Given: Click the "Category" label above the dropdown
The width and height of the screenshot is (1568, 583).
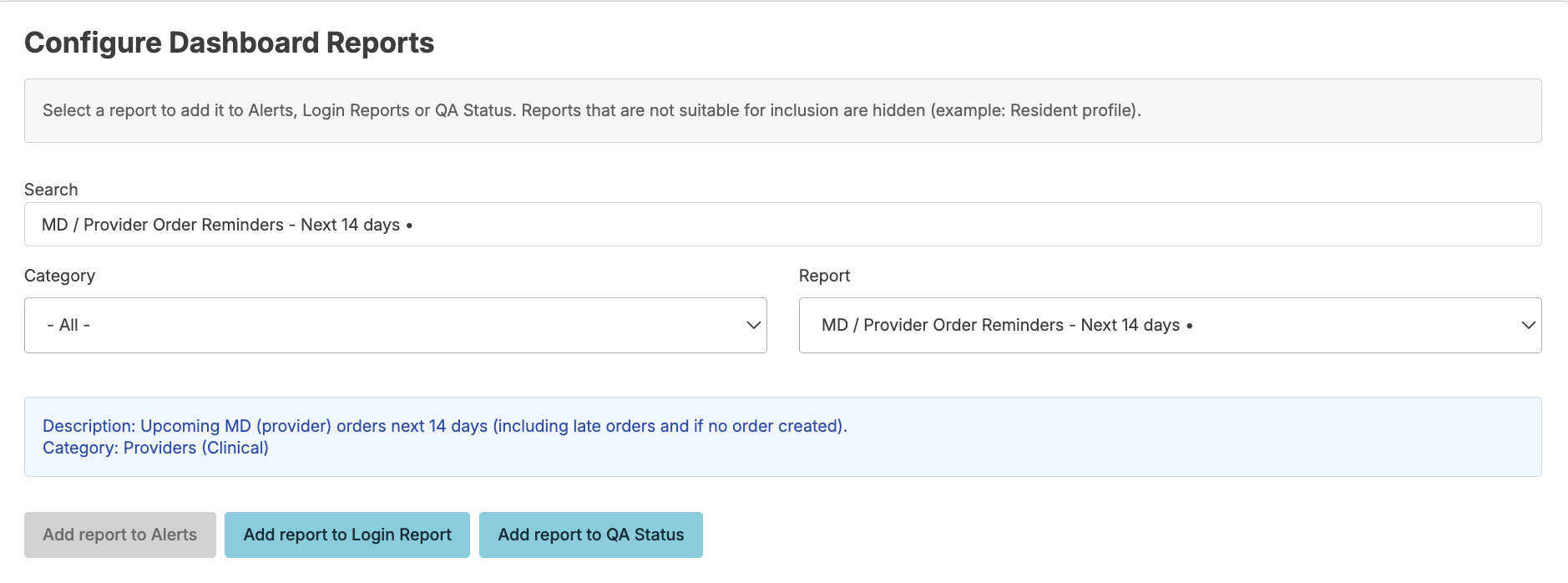Looking at the screenshot, I should [x=60, y=276].
